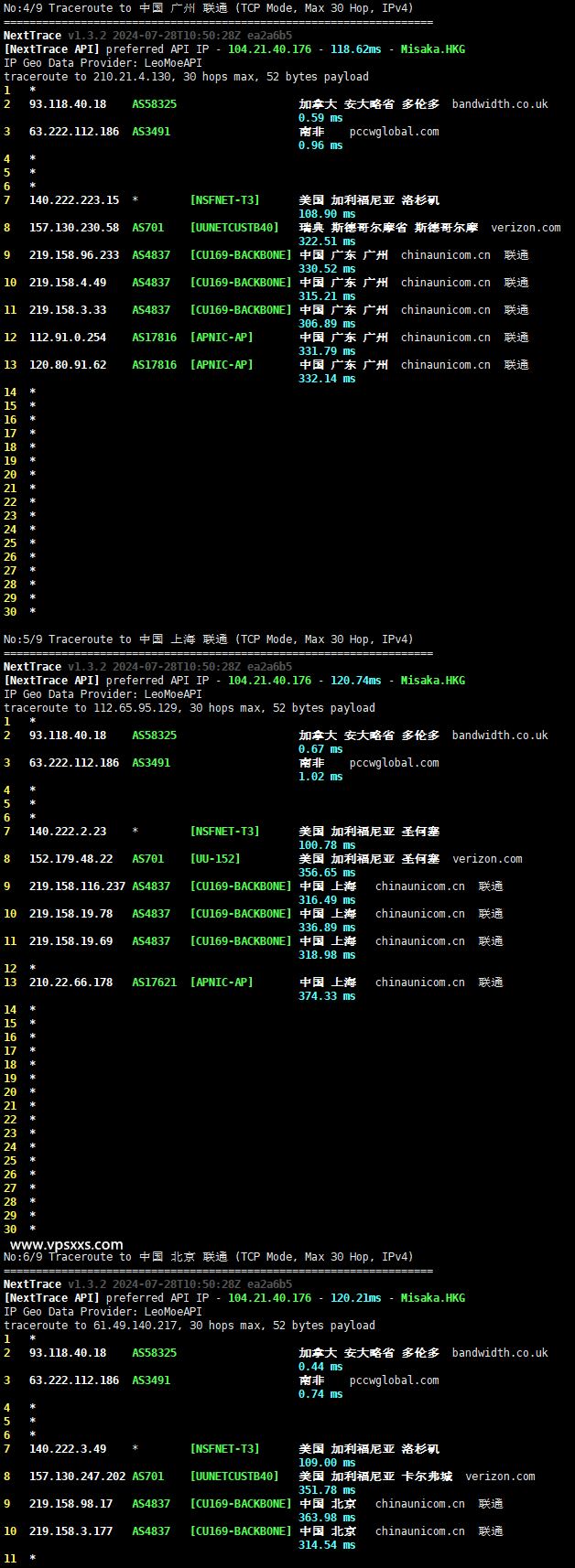Viewport: 575px width, 1568px height.
Task: Select the 'No:5/9 Traceroute' Shanghai header line
Action: click(x=209, y=639)
